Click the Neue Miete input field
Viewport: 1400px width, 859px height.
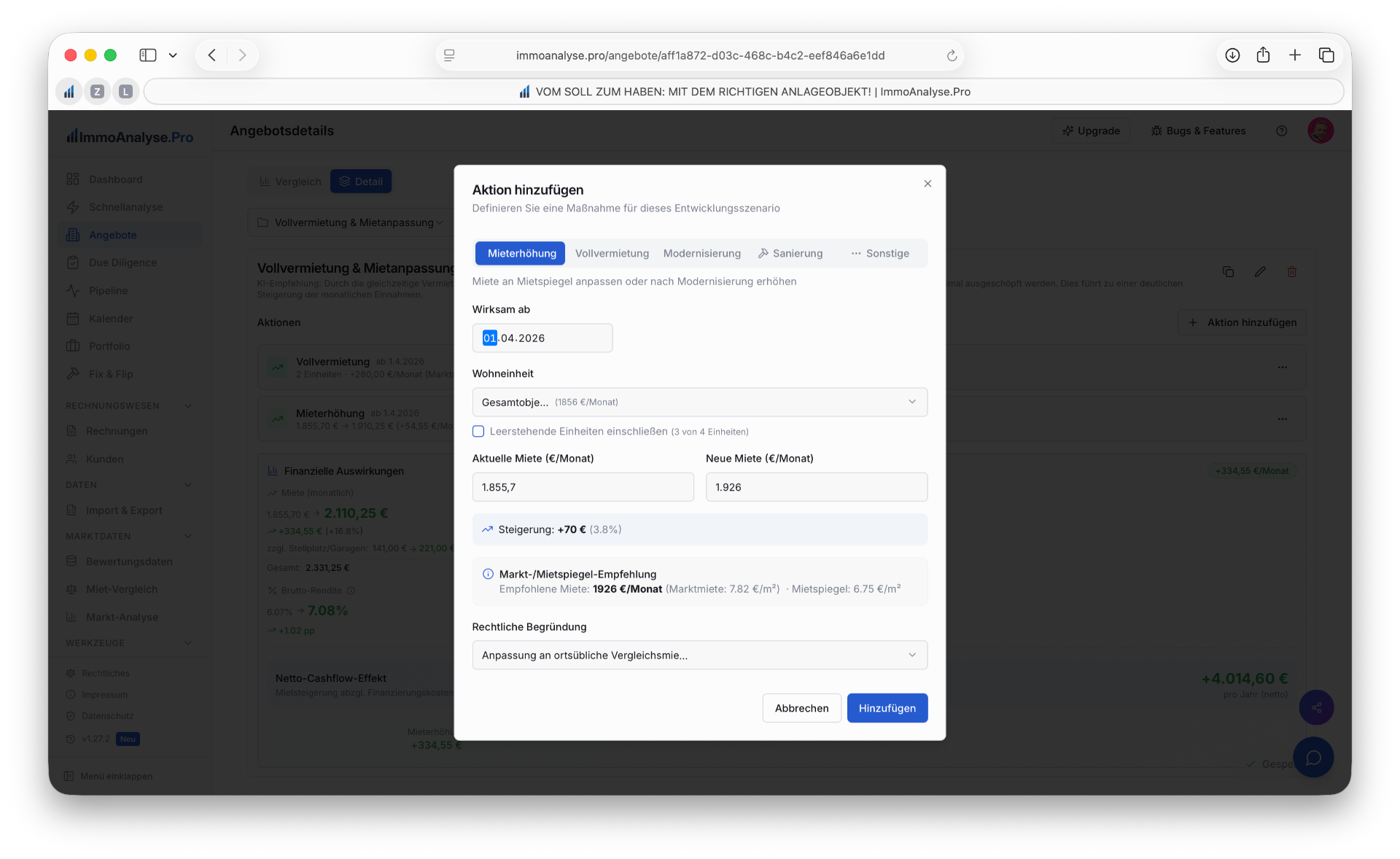tap(817, 487)
